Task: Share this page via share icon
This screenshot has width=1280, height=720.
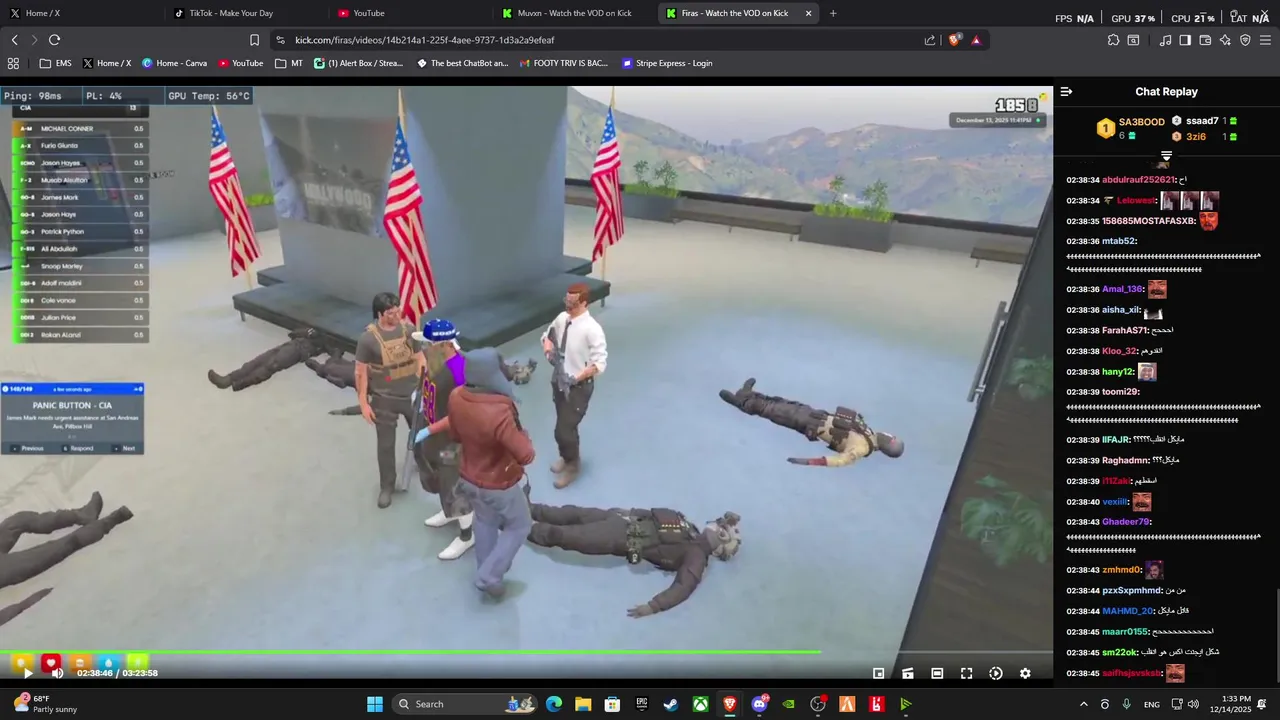Action: coord(930,40)
